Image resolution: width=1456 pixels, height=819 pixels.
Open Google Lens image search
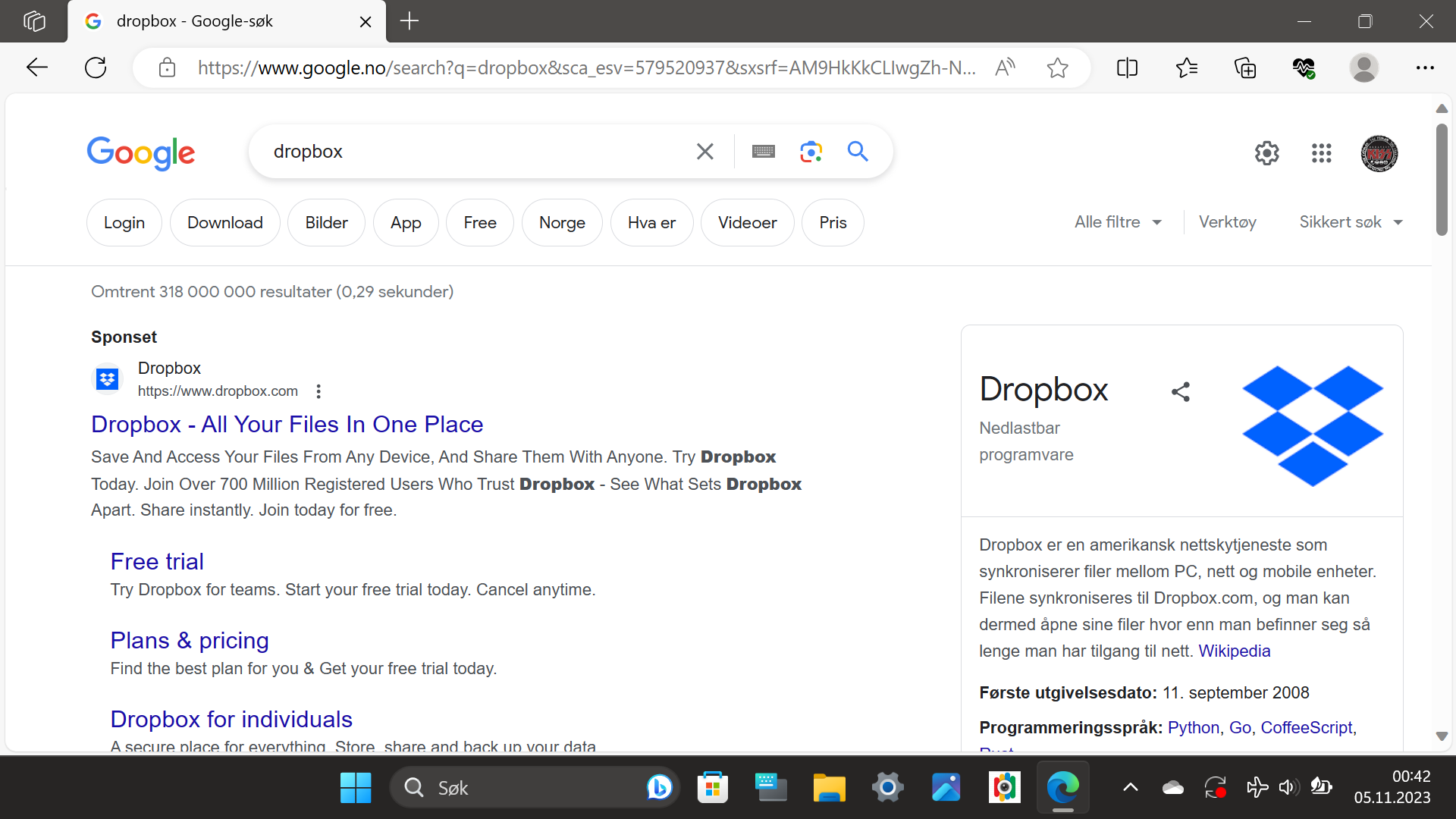click(x=811, y=152)
